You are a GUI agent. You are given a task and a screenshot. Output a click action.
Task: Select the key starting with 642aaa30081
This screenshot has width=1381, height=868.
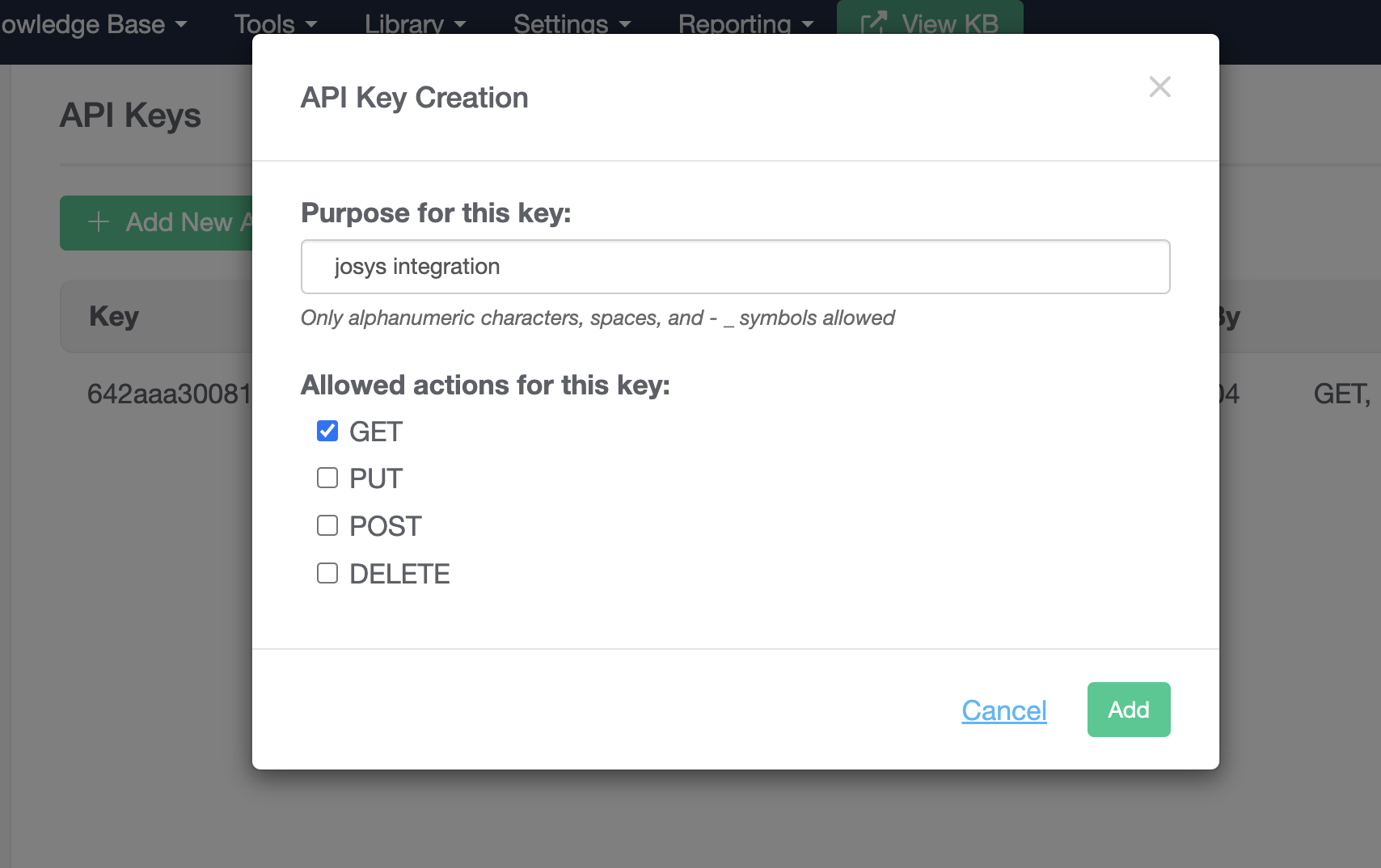tap(169, 394)
